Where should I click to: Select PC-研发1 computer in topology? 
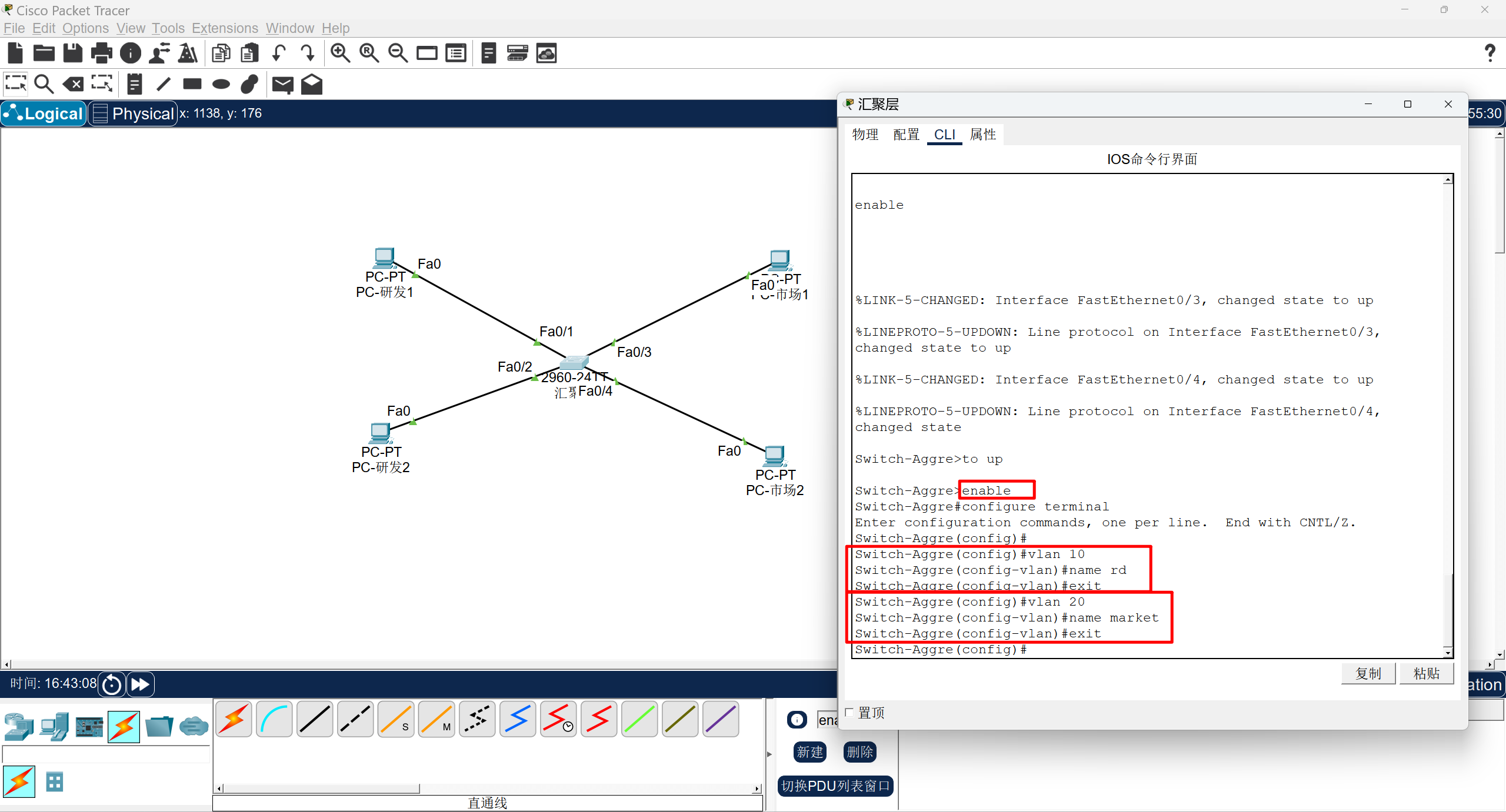pos(385,258)
